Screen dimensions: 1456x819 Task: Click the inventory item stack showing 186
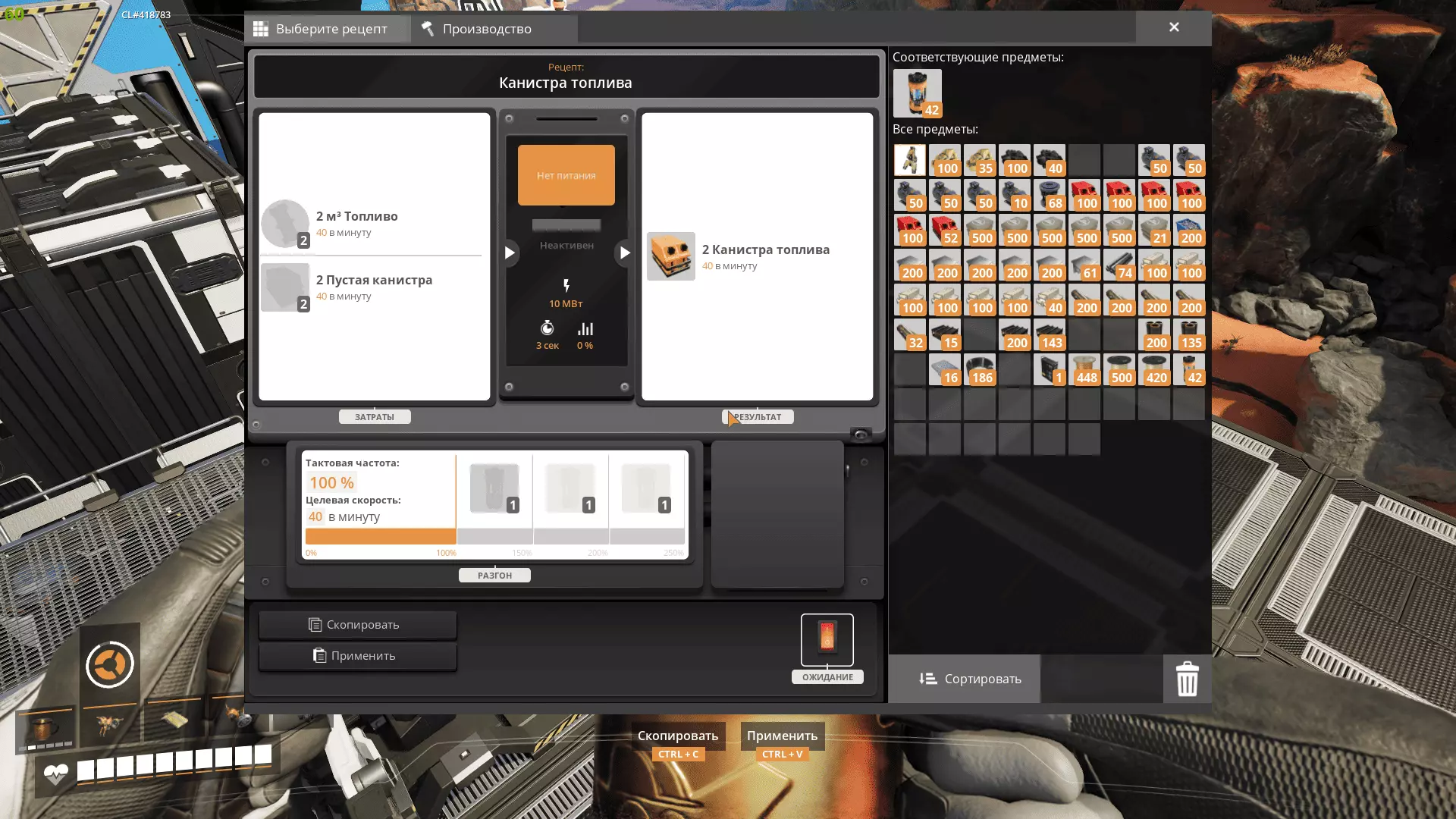[x=980, y=369]
